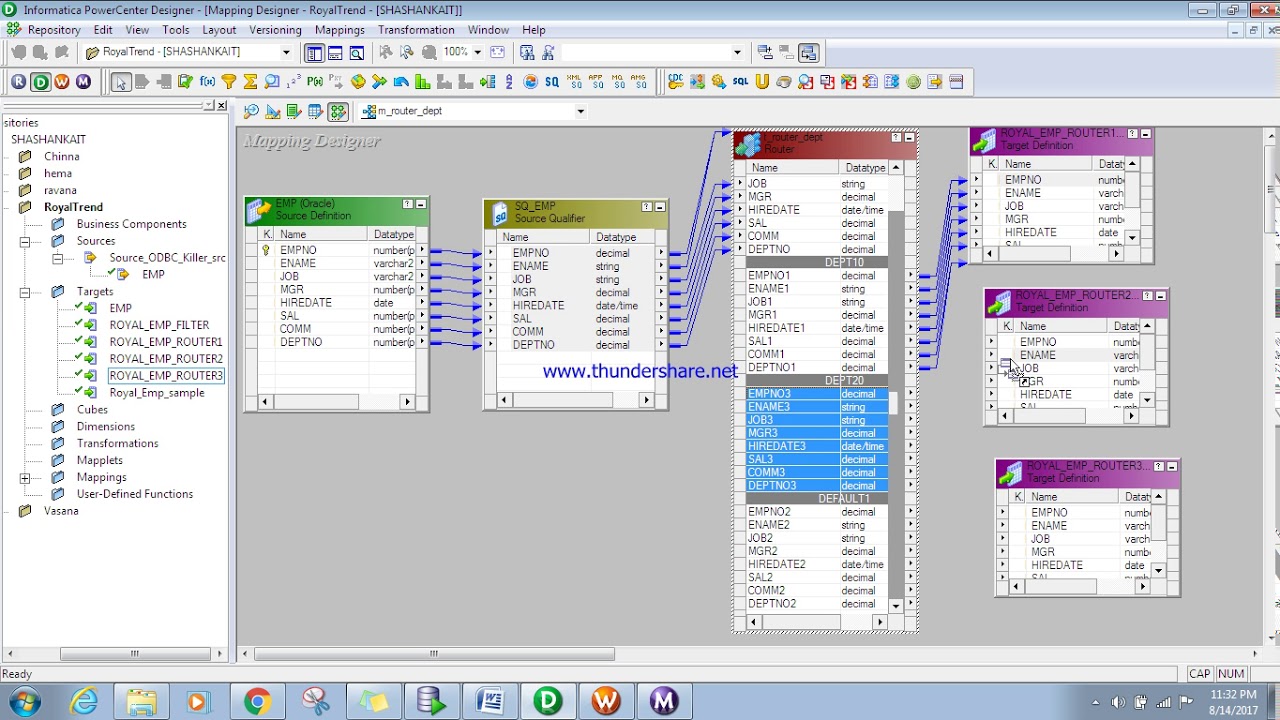Select the Sequence Generator 123 icon
The height and width of the screenshot is (720, 1280).
(293, 82)
